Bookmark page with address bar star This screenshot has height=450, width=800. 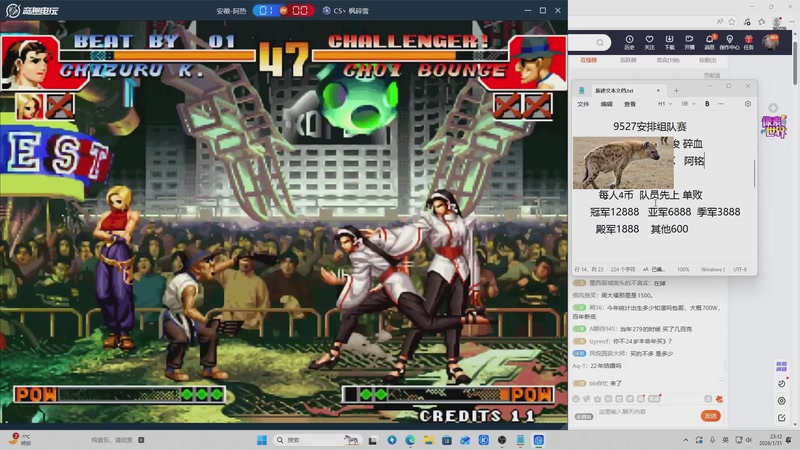(x=732, y=21)
